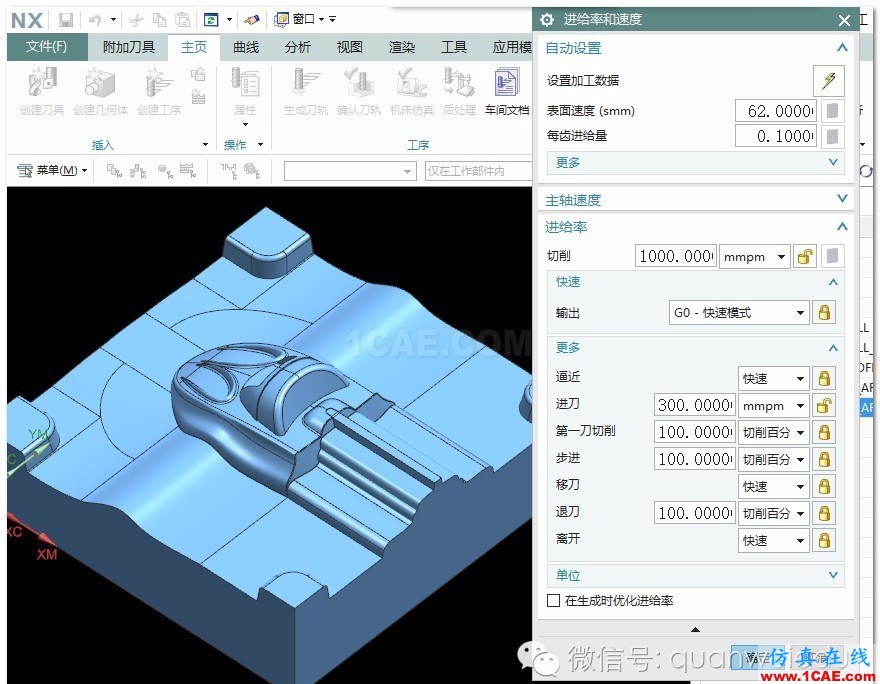This screenshot has height=684, width=880.
Task: Open the 输出 G0 - 快速模式 dropdown
Action: coord(739,312)
